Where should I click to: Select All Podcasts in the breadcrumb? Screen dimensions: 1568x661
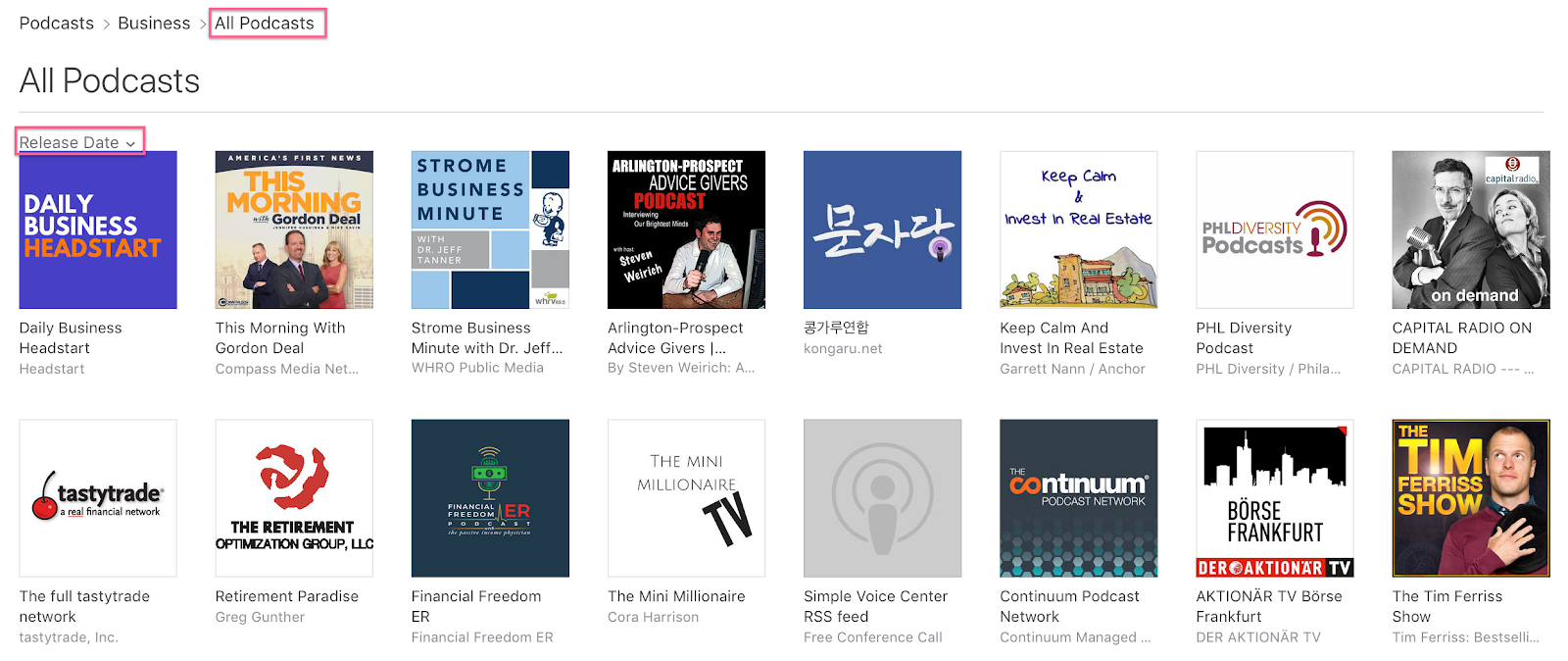click(x=265, y=23)
